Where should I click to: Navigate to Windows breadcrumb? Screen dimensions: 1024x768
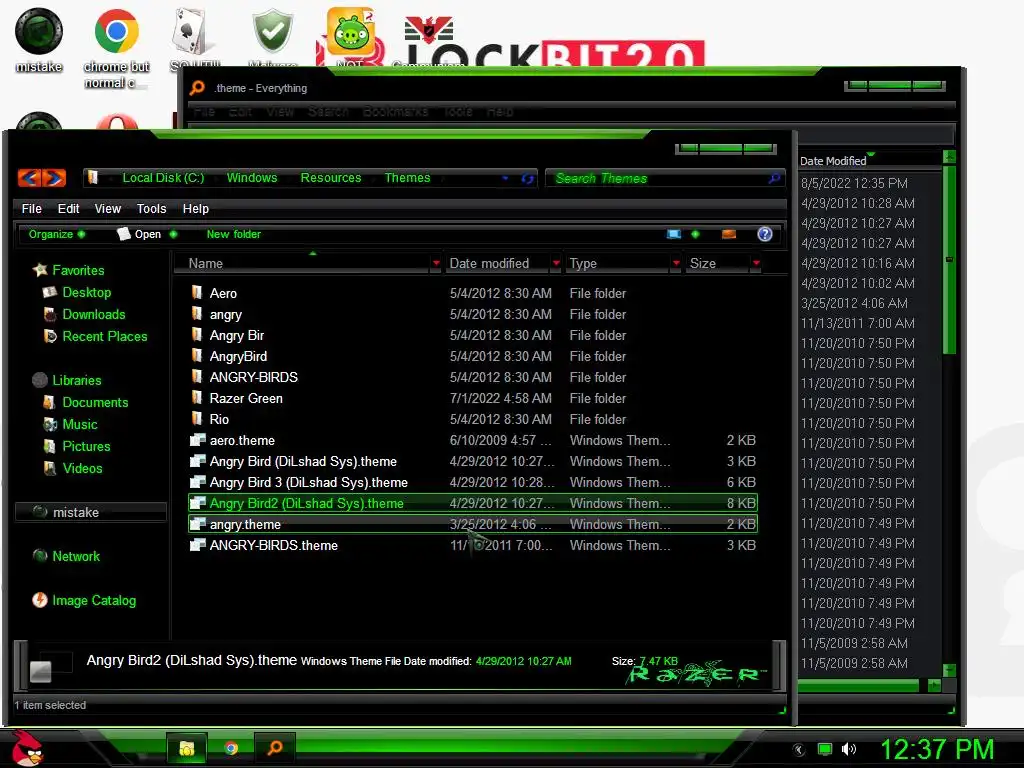(x=252, y=178)
